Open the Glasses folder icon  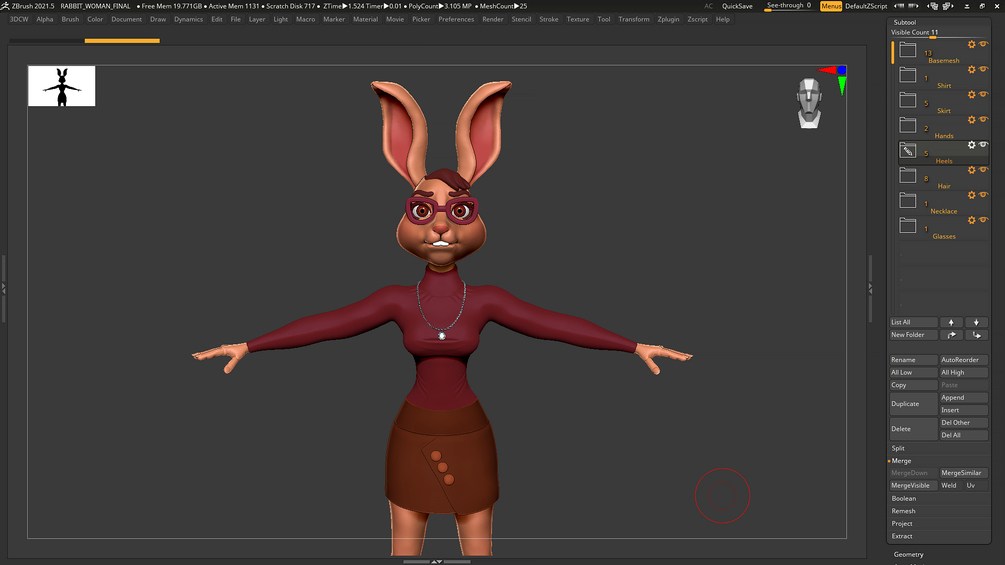click(x=907, y=225)
